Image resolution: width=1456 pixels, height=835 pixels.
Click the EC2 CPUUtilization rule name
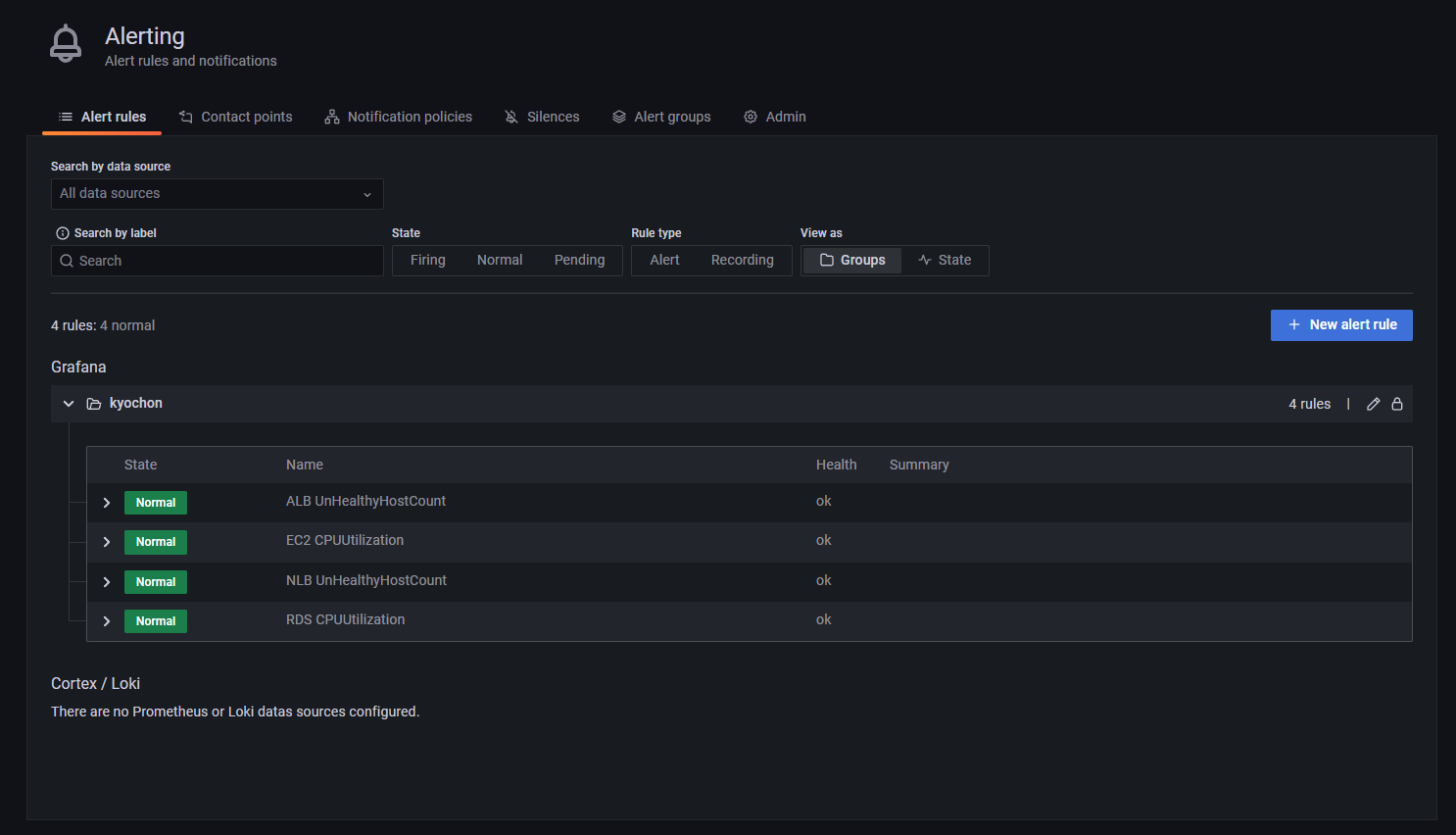(345, 540)
